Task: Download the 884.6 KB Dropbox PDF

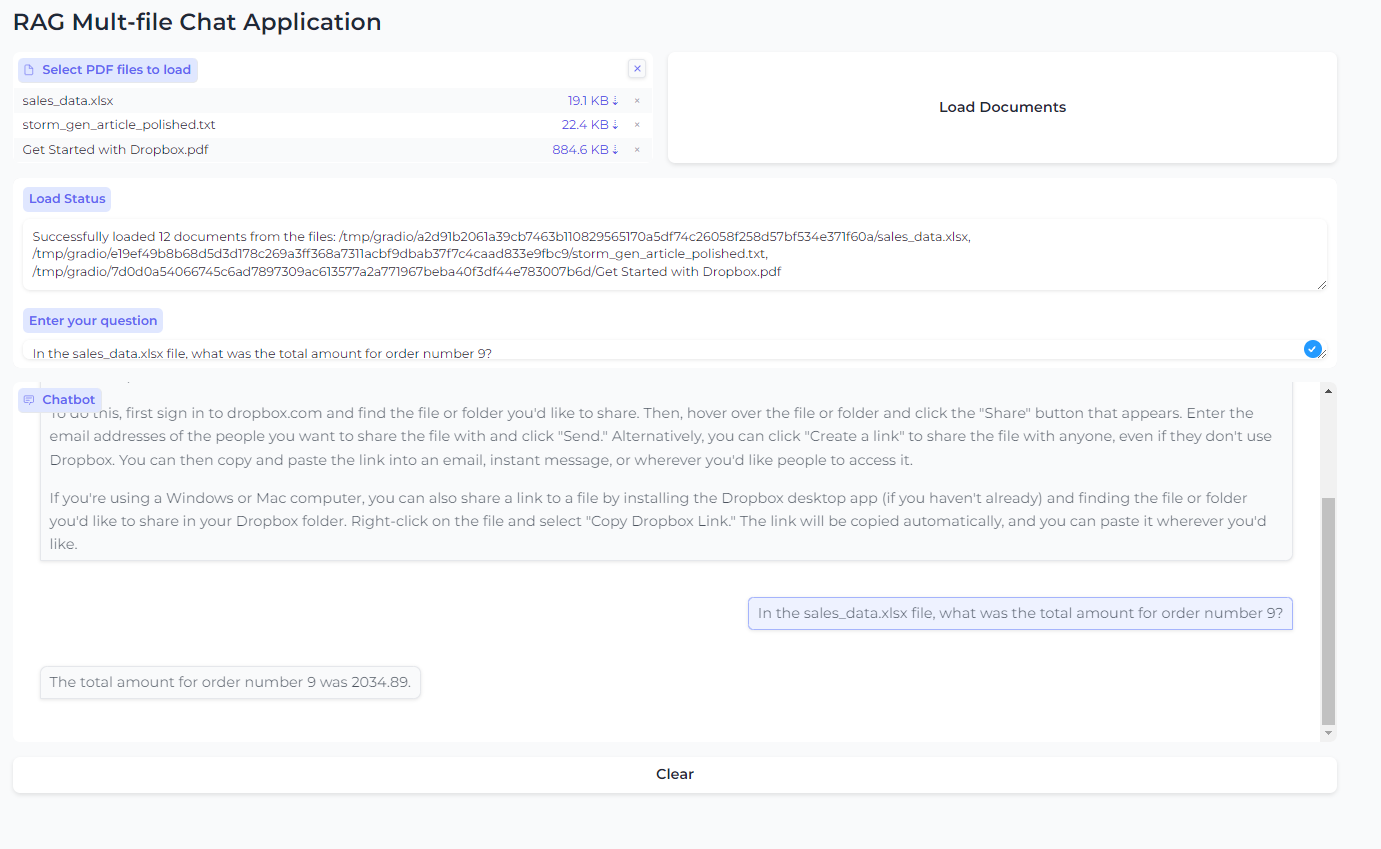Action: [x=585, y=150]
